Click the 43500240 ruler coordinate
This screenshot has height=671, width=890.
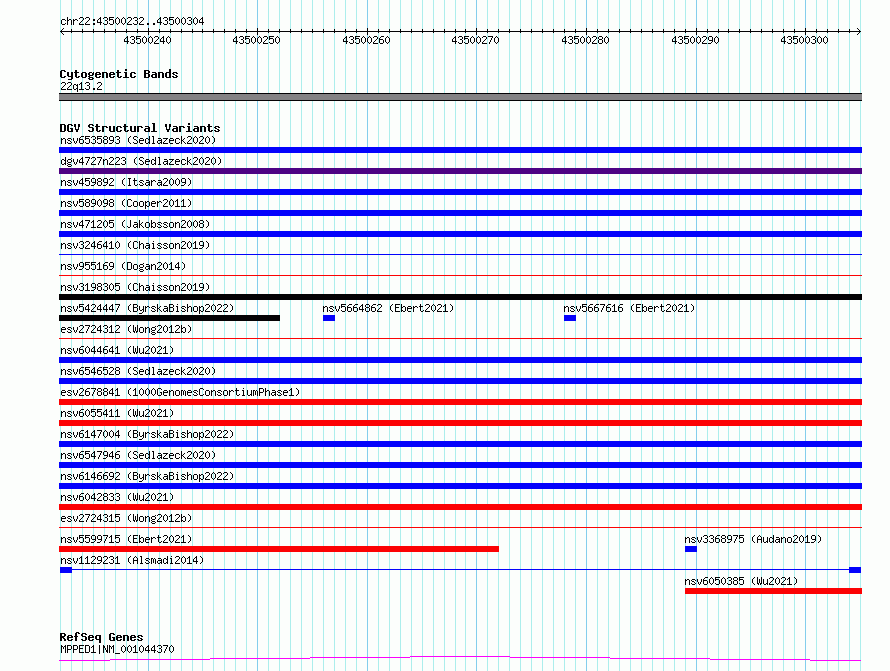pyautogui.click(x=147, y=40)
